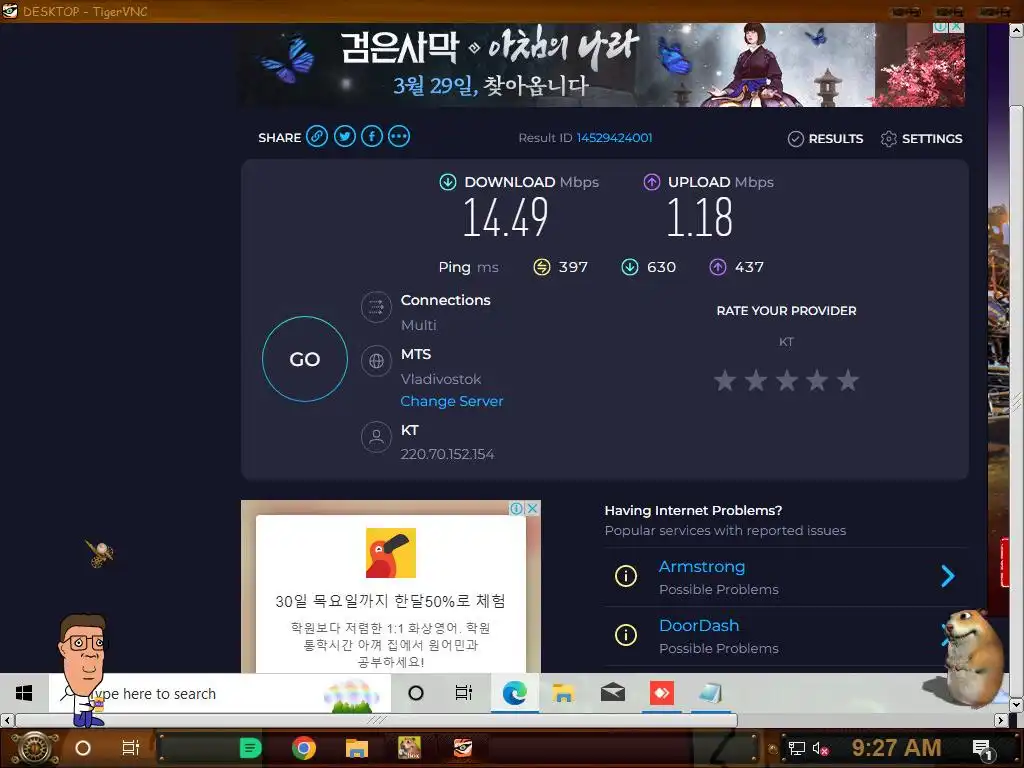Screen dimensions: 1024x768
Task: Open File Explorer on the host taskbar
Action: (357, 748)
